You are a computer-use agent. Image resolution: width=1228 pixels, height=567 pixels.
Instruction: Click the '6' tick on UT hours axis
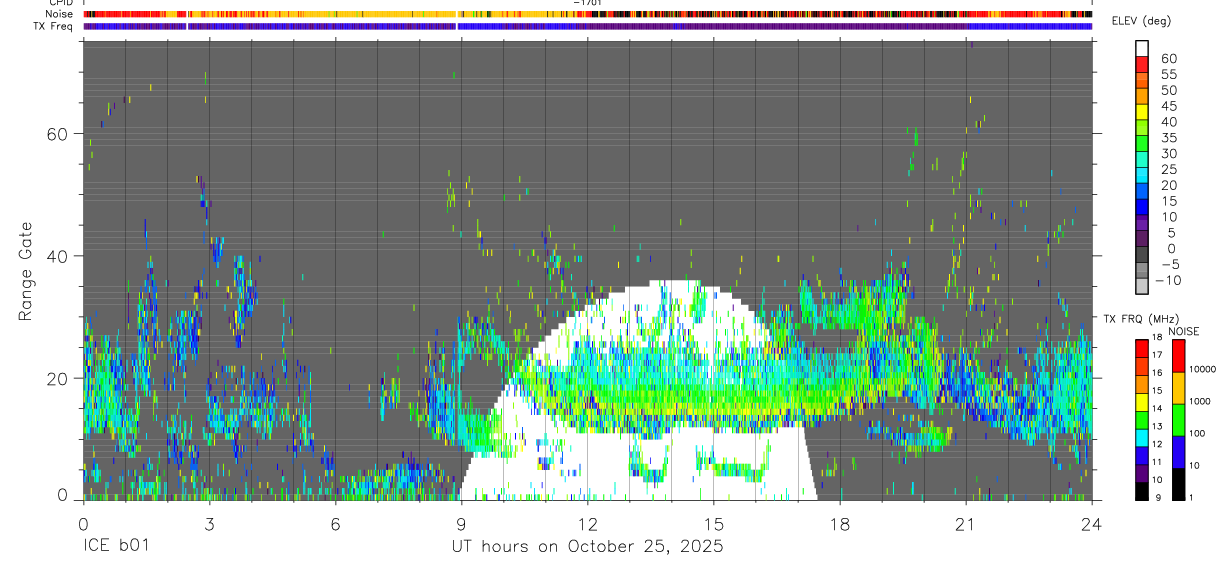click(x=335, y=523)
